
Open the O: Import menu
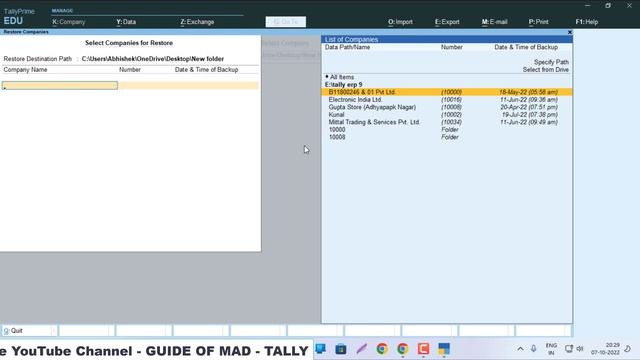point(400,22)
